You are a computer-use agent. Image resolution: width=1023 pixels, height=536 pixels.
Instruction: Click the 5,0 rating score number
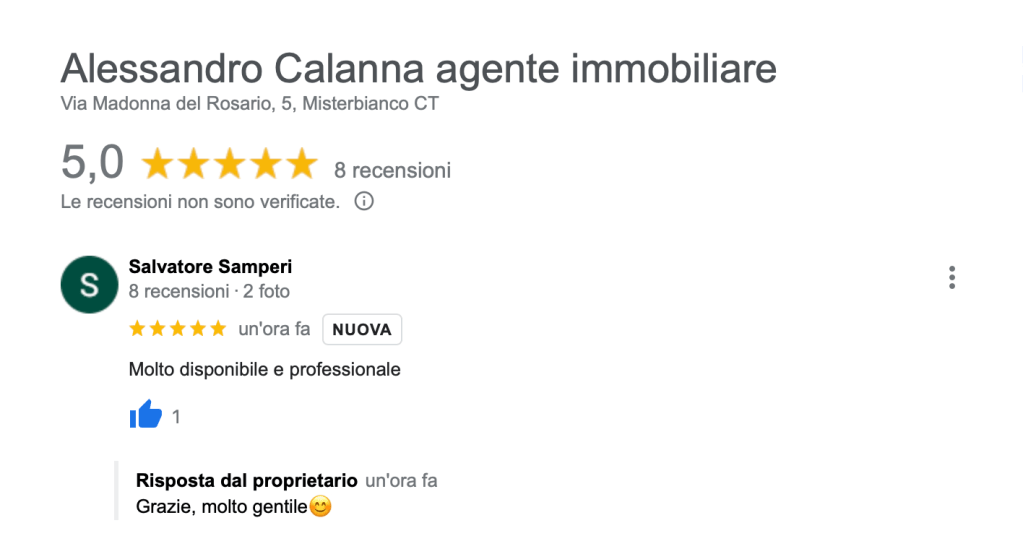tap(92, 163)
